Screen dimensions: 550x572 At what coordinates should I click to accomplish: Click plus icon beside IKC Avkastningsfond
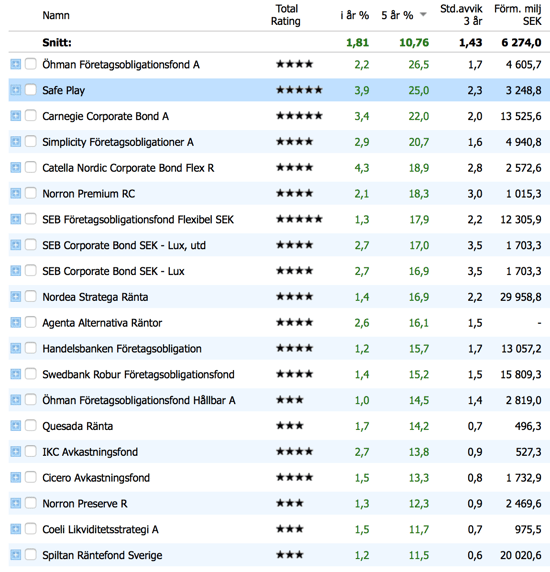15,452
